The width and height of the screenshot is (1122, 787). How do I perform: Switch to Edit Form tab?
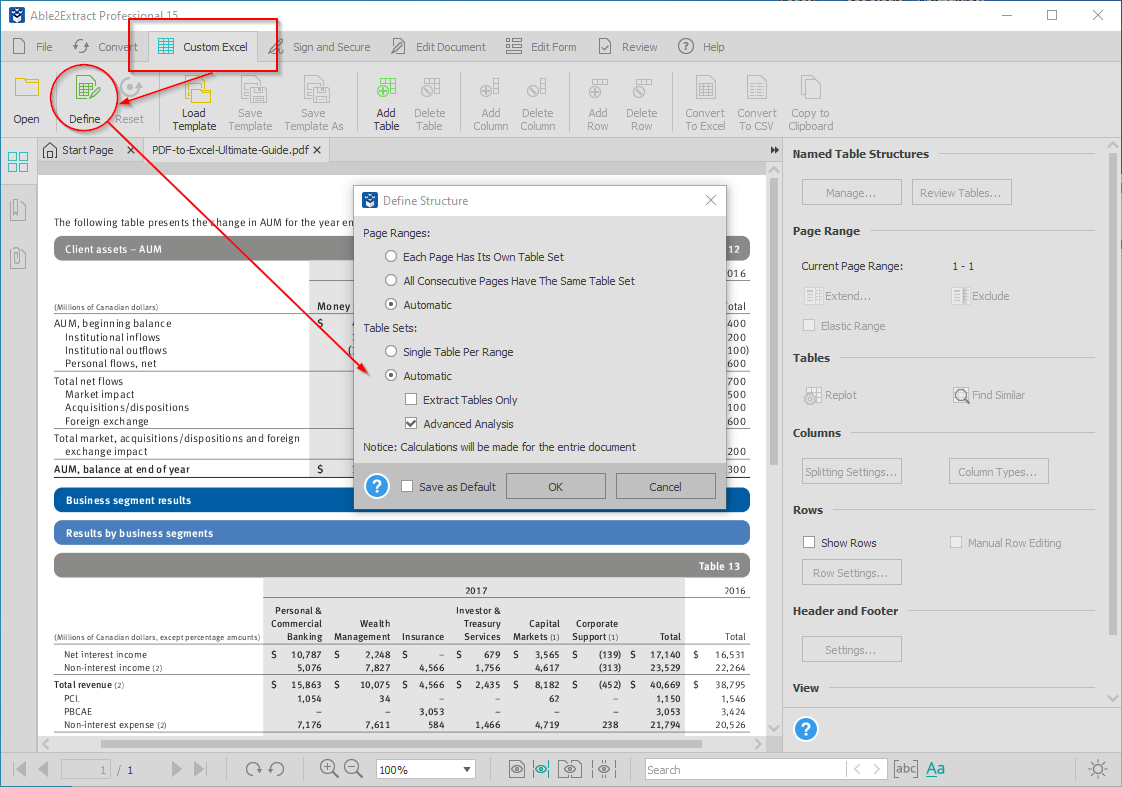pos(541,47)
